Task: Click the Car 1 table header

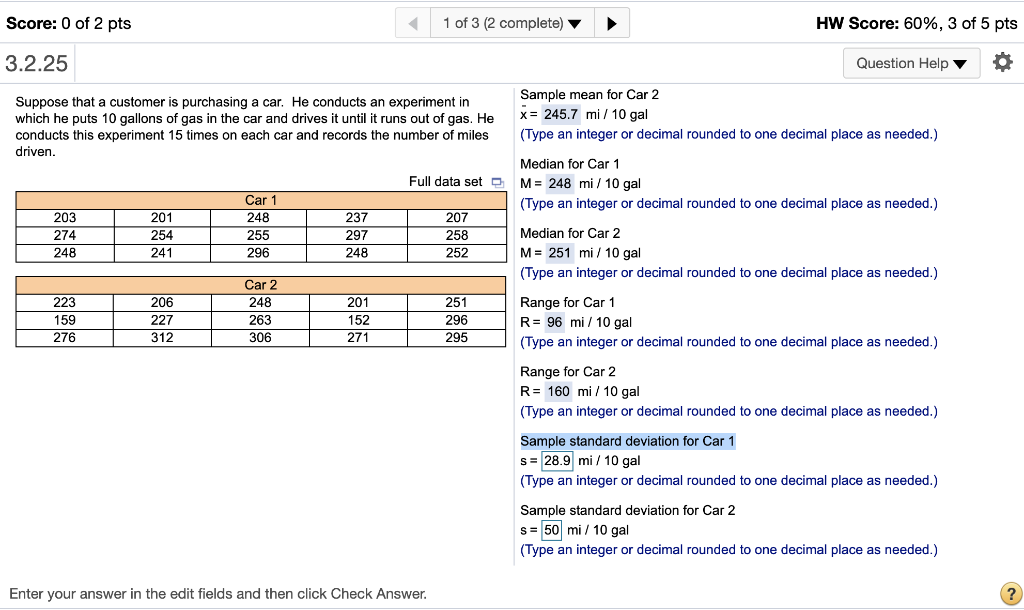Action: pos(261,200)
